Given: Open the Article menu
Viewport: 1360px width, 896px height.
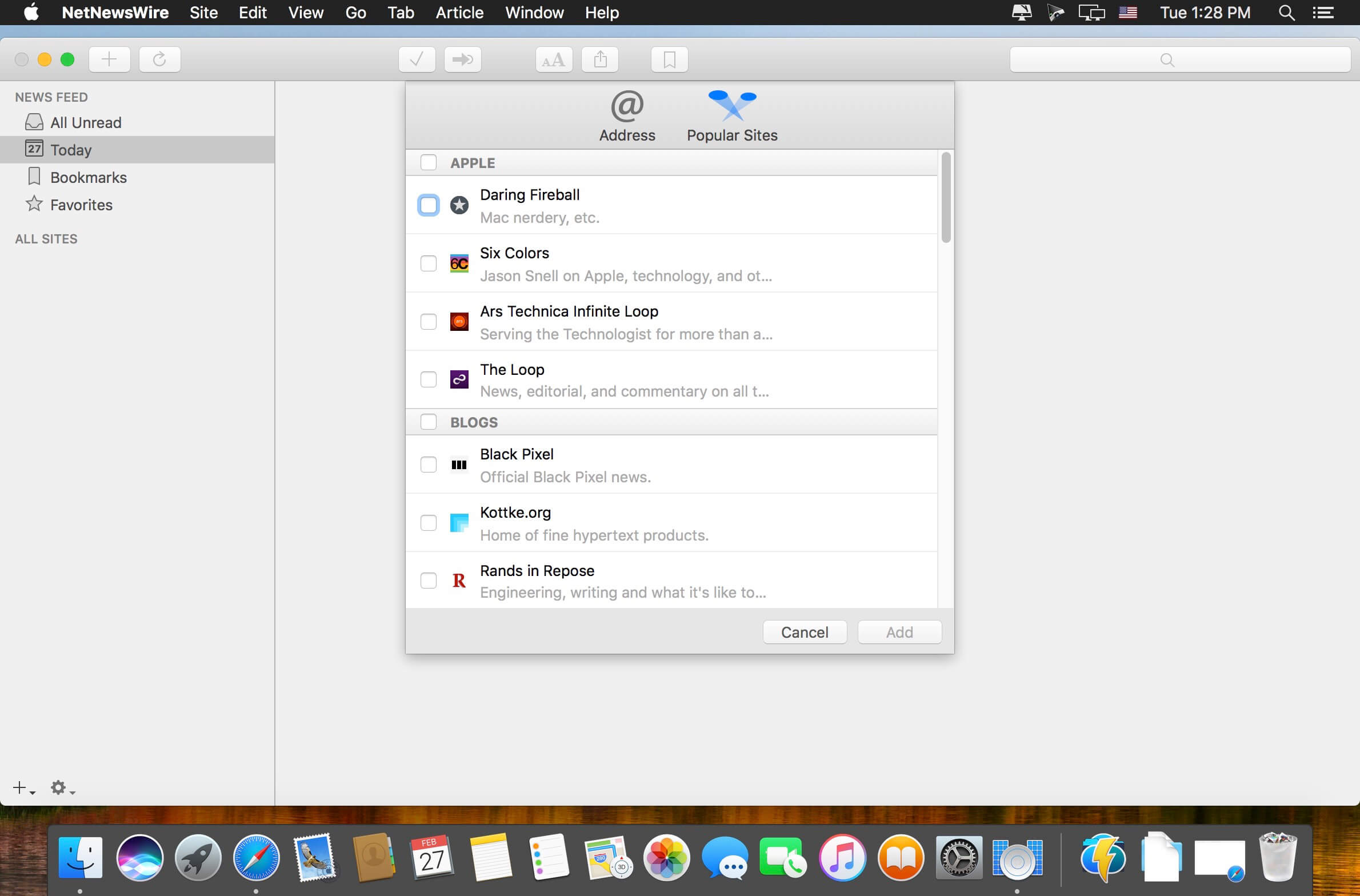Looking at the screenshot, I should (x=460, y=13).
